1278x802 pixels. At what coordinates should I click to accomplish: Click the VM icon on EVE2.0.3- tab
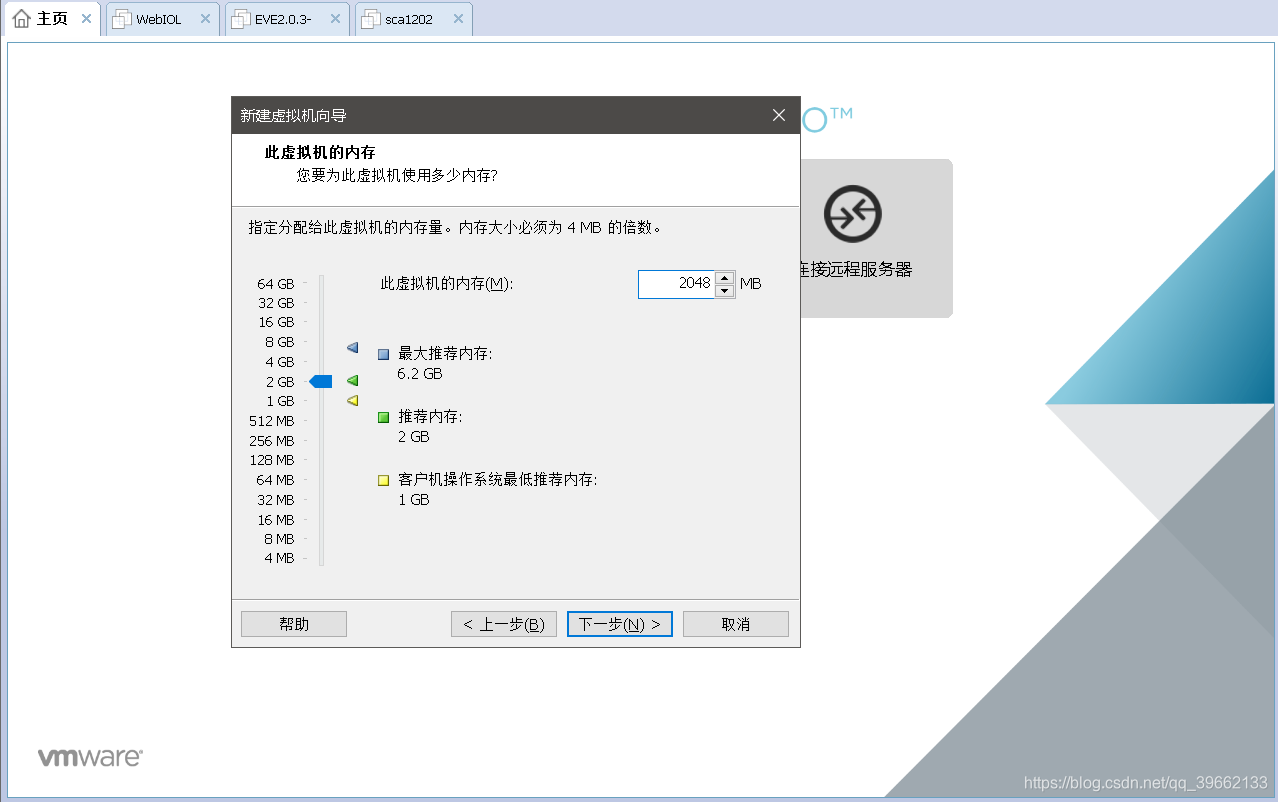[241, 19]
